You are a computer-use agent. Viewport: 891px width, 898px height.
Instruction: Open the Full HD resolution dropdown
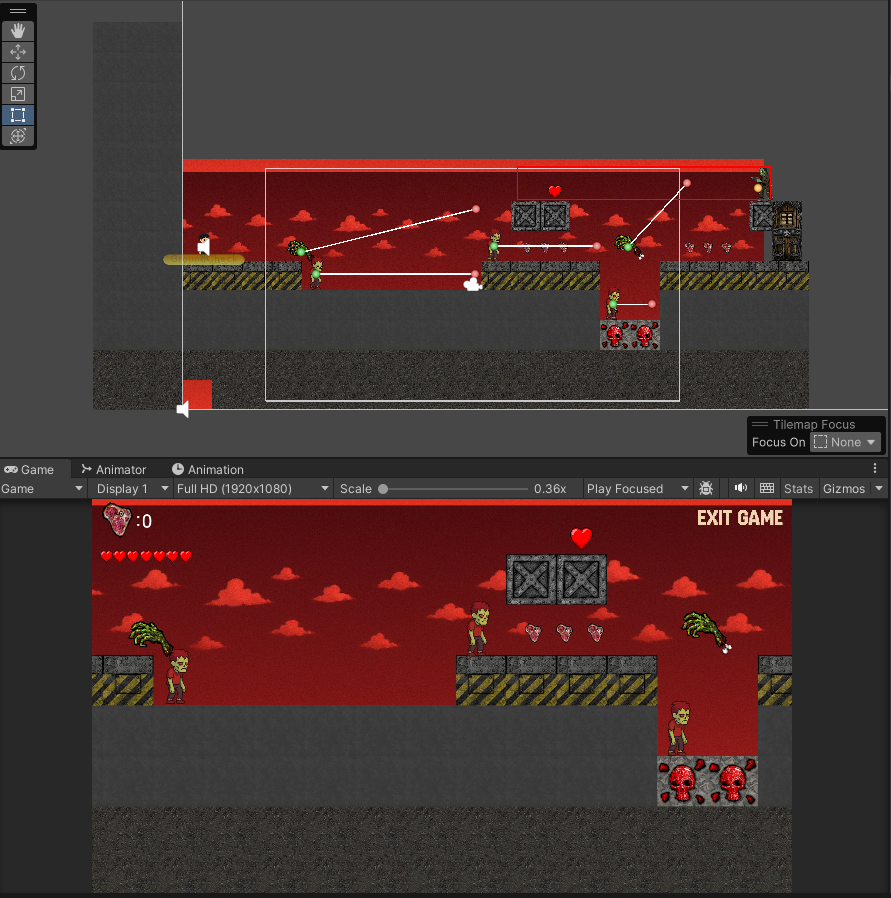(x=253, y=489)
